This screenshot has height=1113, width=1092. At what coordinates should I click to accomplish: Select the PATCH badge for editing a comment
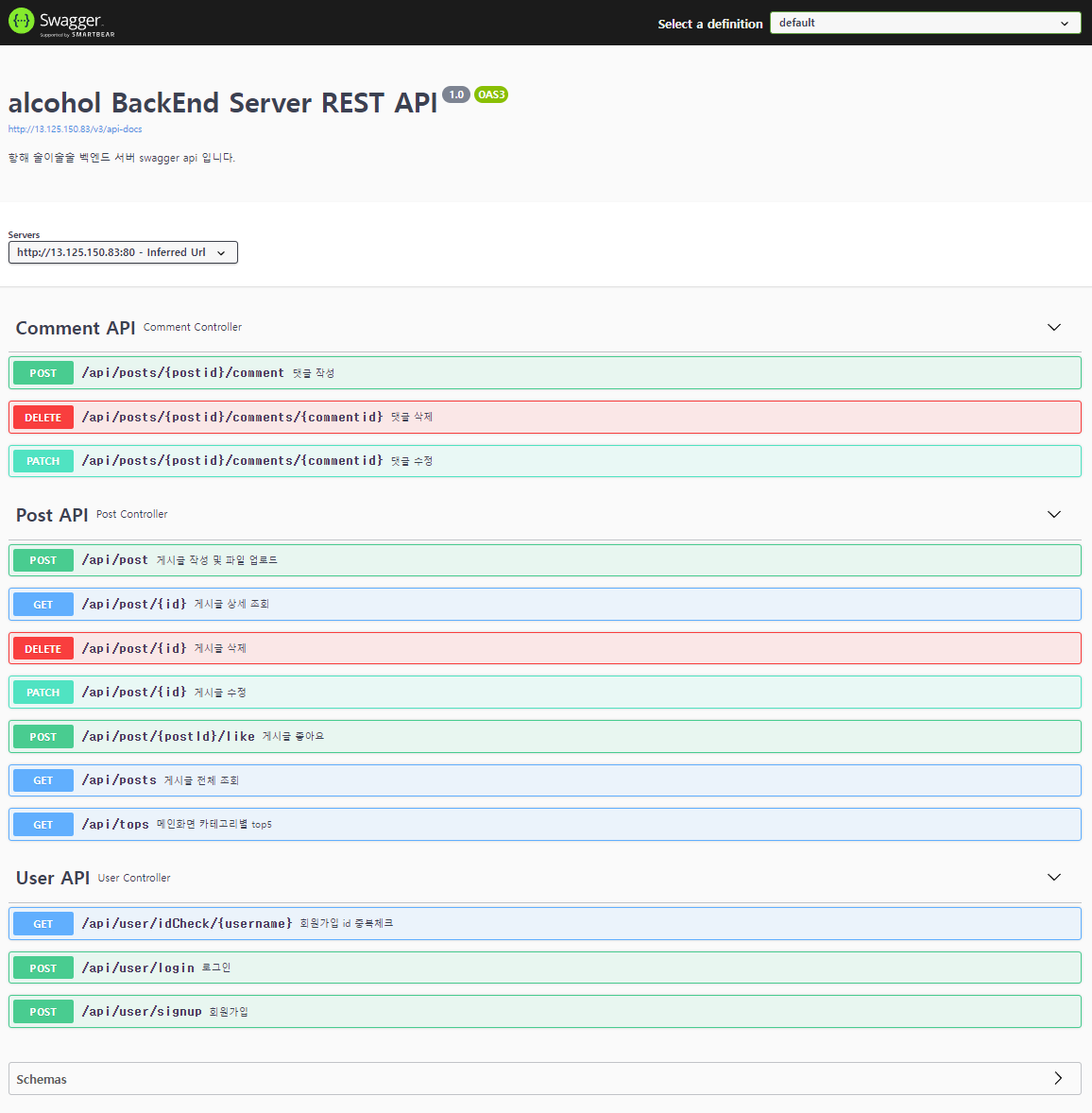coord(43,461)
